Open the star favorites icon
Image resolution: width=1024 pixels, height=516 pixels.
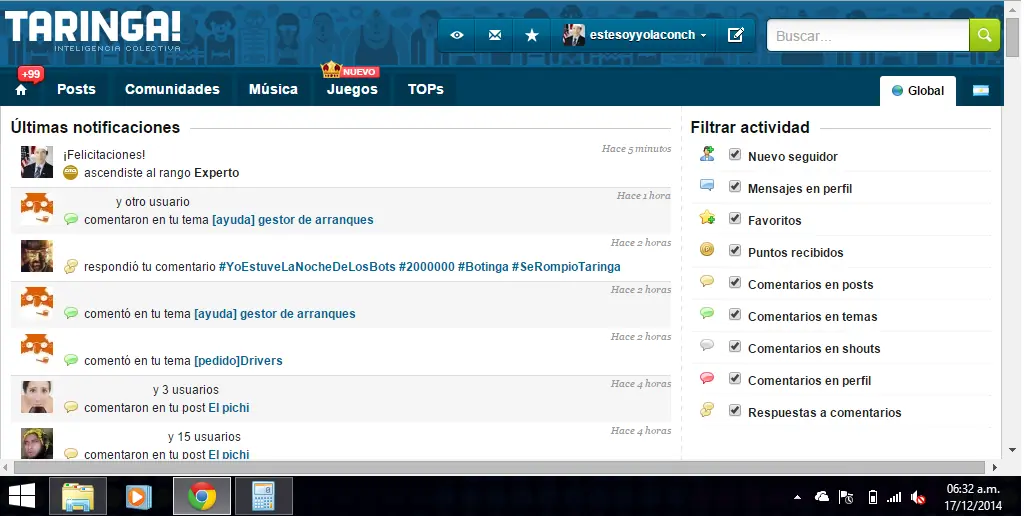pos(532,35)
